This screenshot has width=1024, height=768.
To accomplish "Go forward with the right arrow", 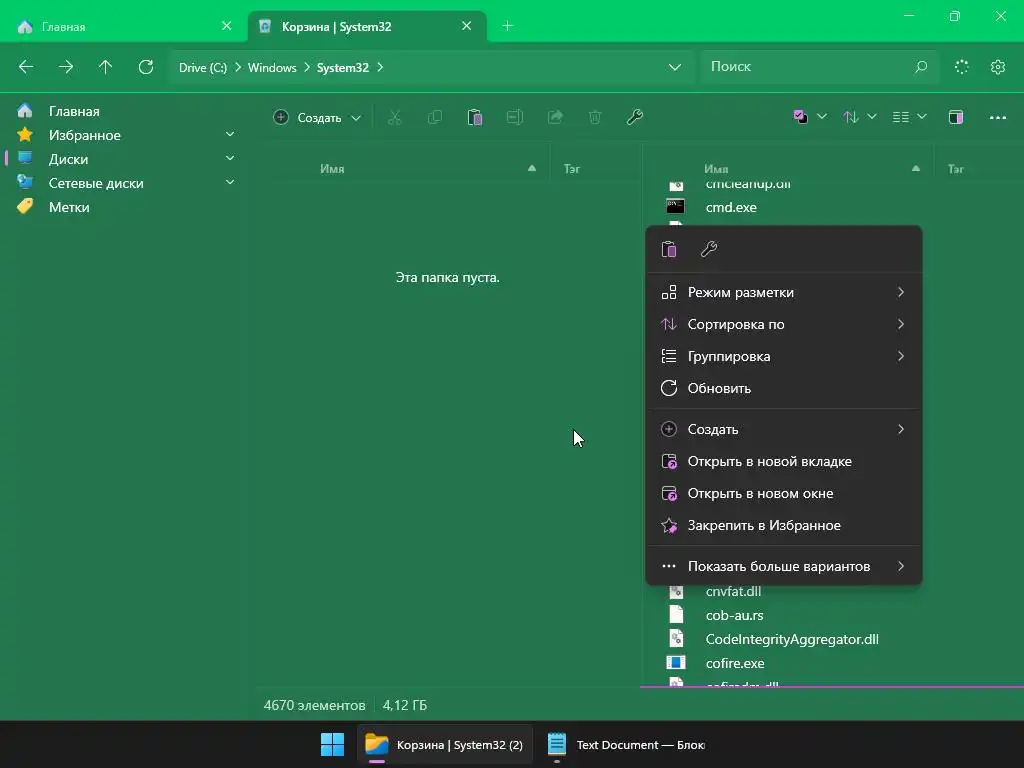I will pos(66,67).
